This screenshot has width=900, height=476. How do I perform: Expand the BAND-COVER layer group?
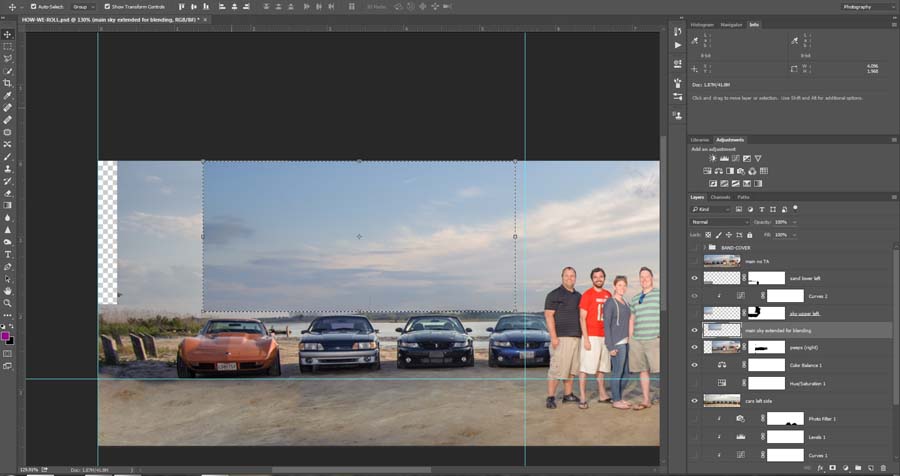coord(704,248)
